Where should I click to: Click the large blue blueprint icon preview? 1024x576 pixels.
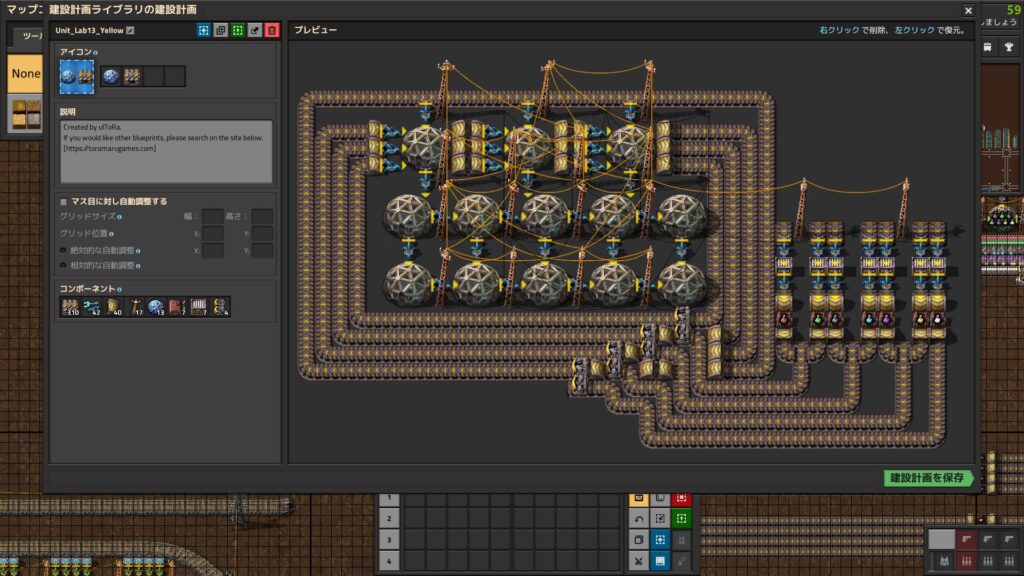(77, 76)
